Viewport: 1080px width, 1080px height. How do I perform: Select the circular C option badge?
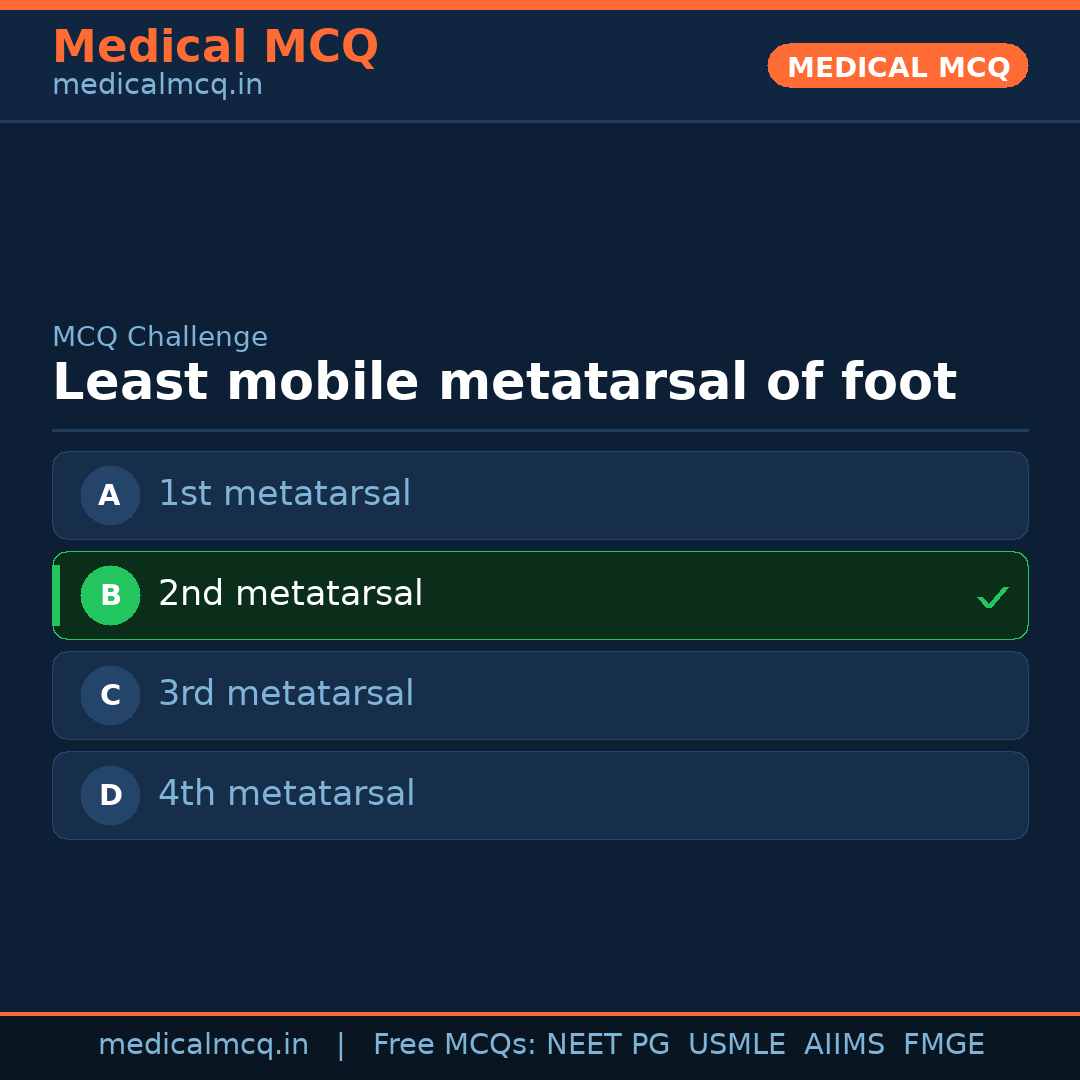coord(110,695)
